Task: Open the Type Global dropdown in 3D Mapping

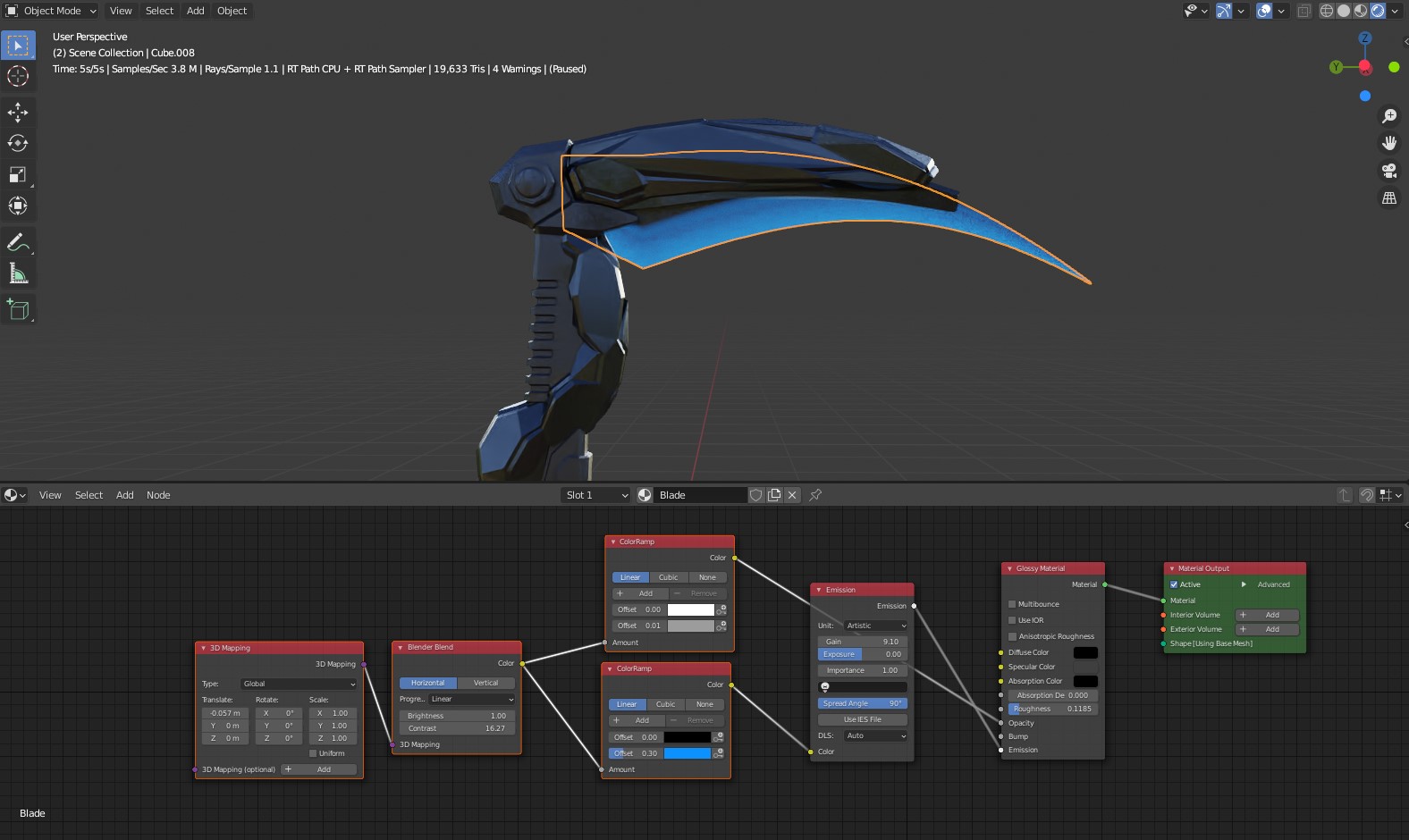Action: [299, 684]
